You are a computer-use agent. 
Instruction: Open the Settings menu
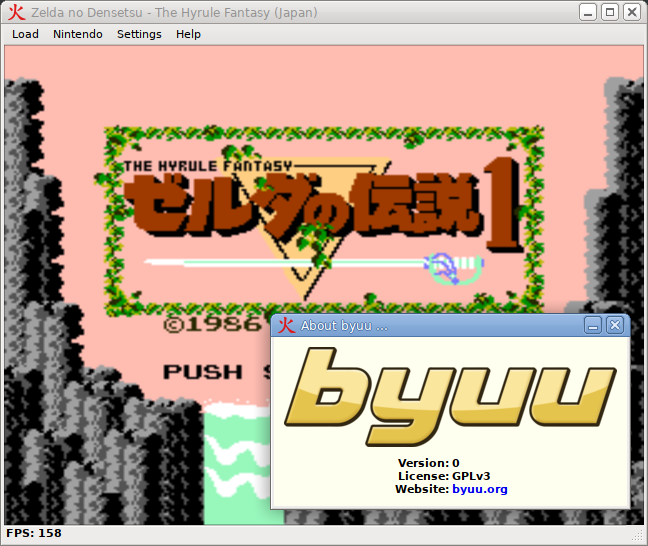click(x=139, y=34)
